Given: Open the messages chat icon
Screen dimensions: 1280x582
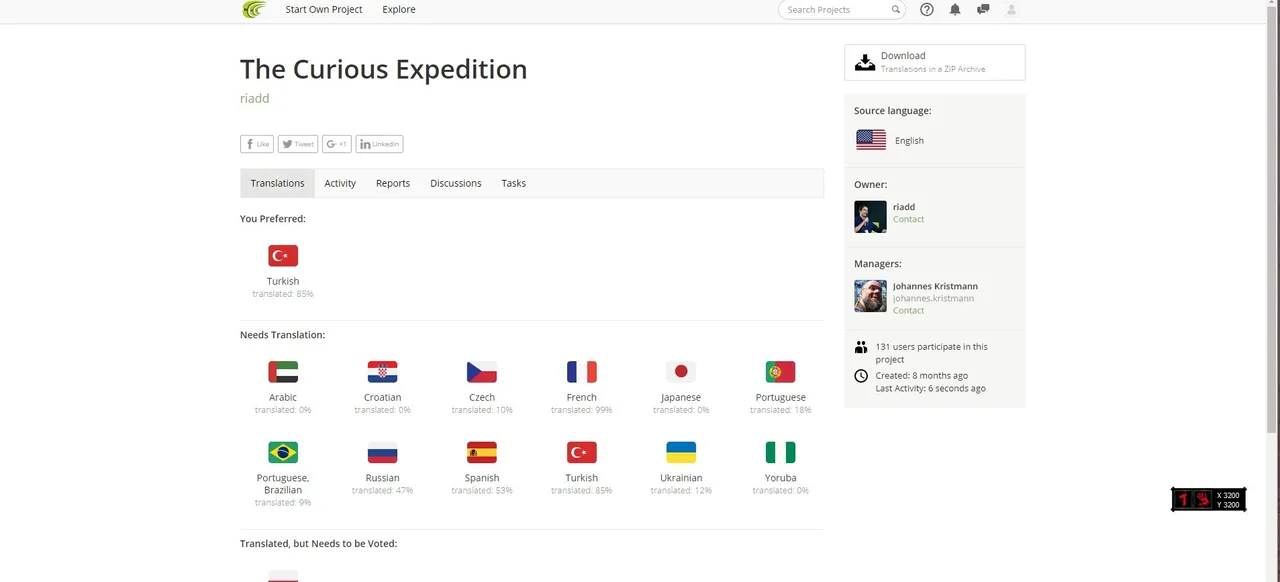Looking at the screenshot, I should tap(983, 10).
